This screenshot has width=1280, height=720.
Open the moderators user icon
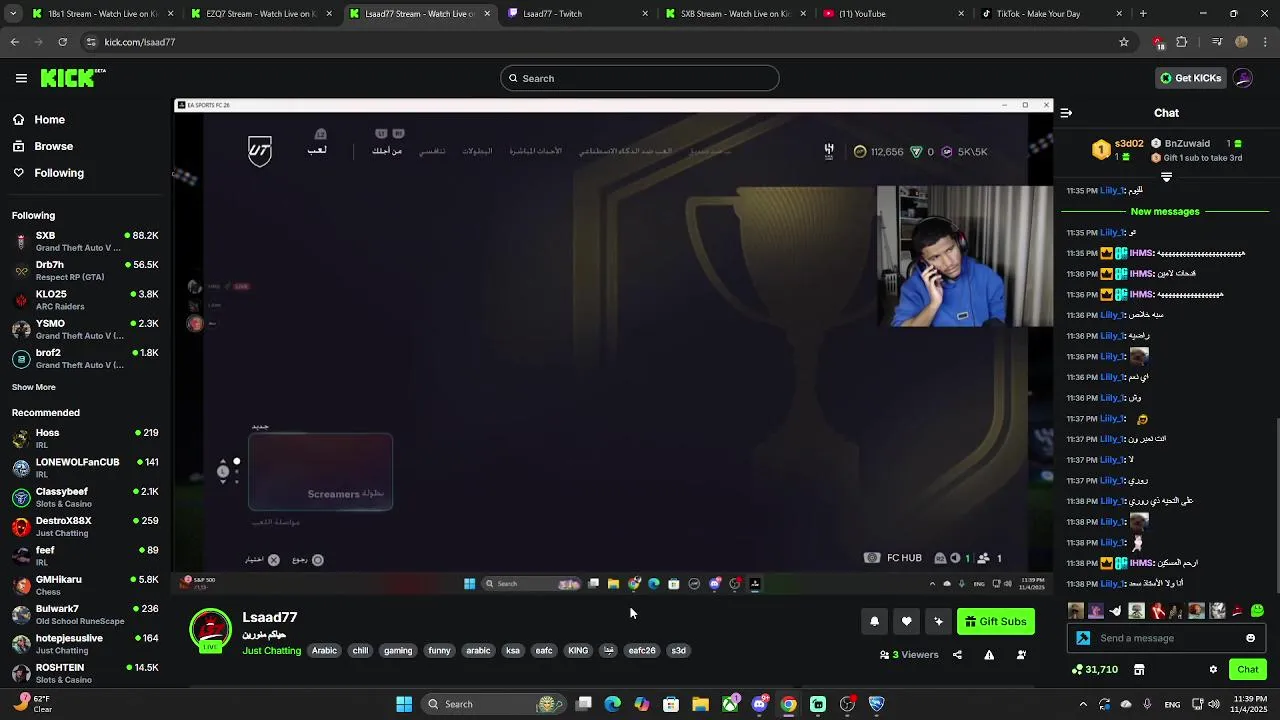tap(1021, 655)
